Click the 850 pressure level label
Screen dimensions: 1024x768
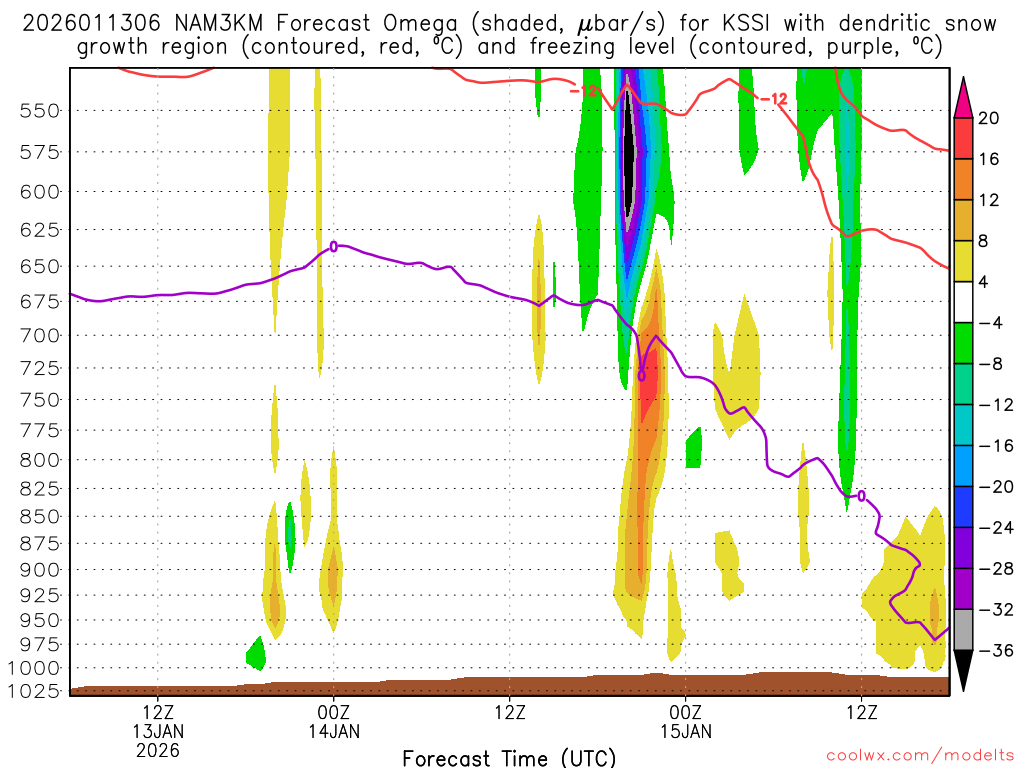pyautogui.click(x=39, y=517)
